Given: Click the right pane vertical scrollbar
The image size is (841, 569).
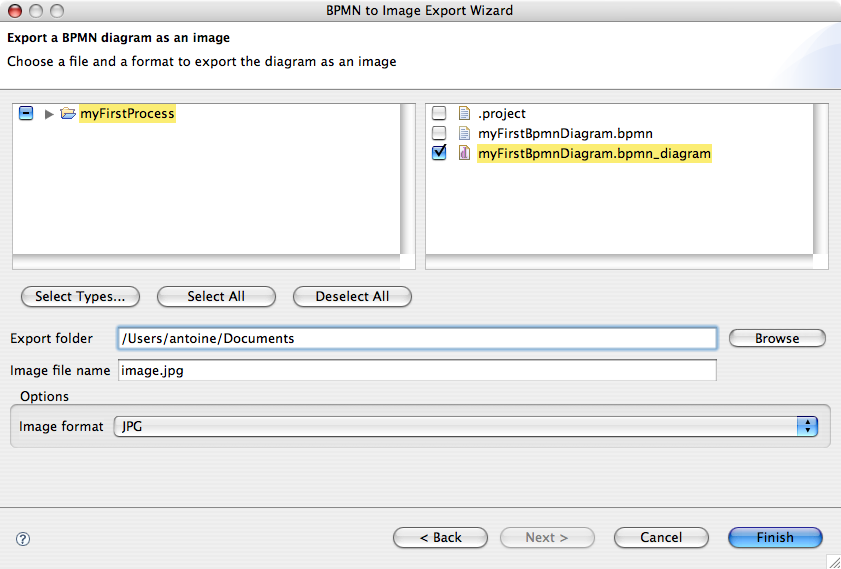Looking at the screenshot, I should pos(821,179).
